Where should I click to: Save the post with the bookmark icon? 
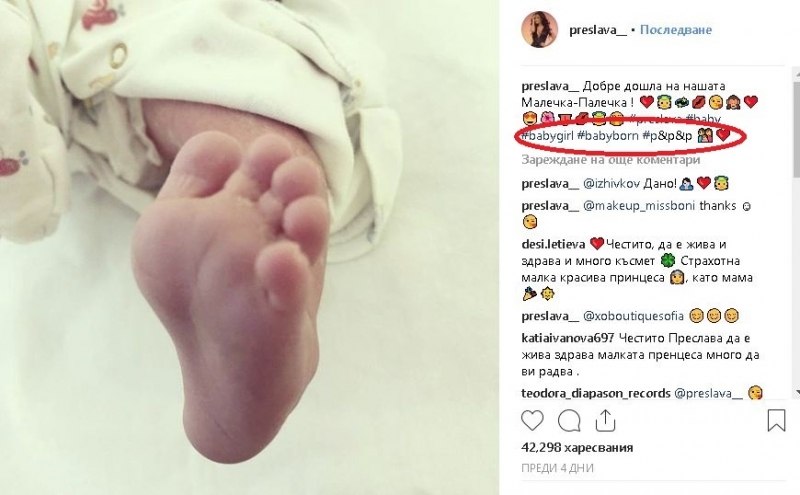(x=776, y=420)
